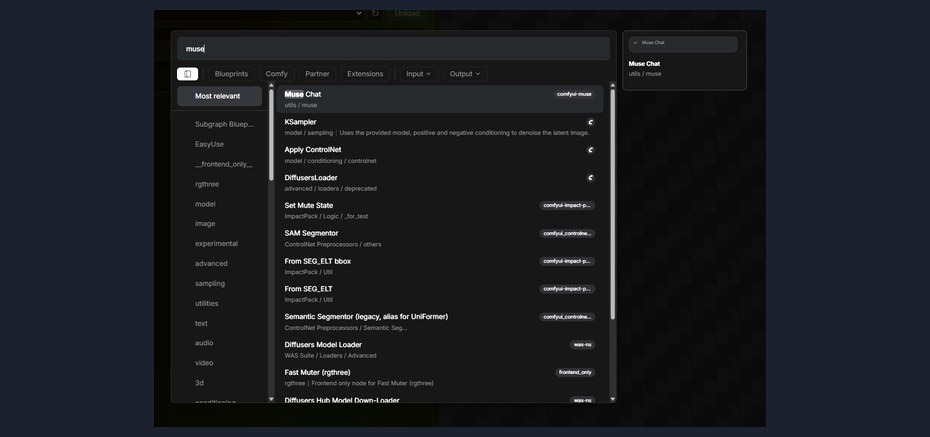Choose the KSampler node result
The height and width of the screenshot is (437, 930).
pyautogui.click(x=440, y=127)
